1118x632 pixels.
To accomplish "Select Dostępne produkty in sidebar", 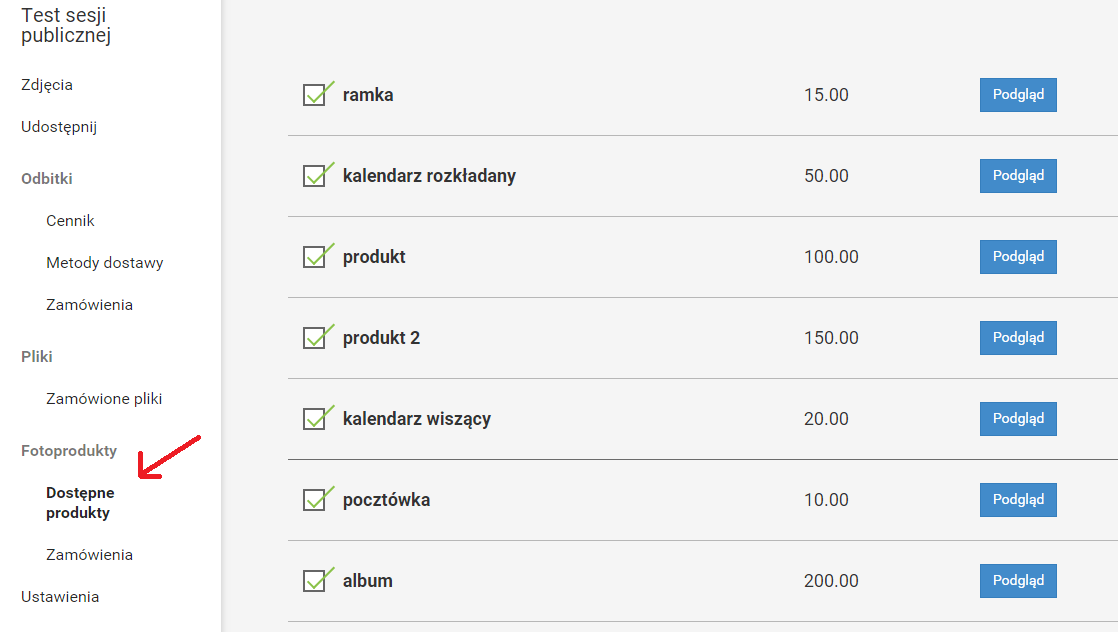I will coord(80,503).
